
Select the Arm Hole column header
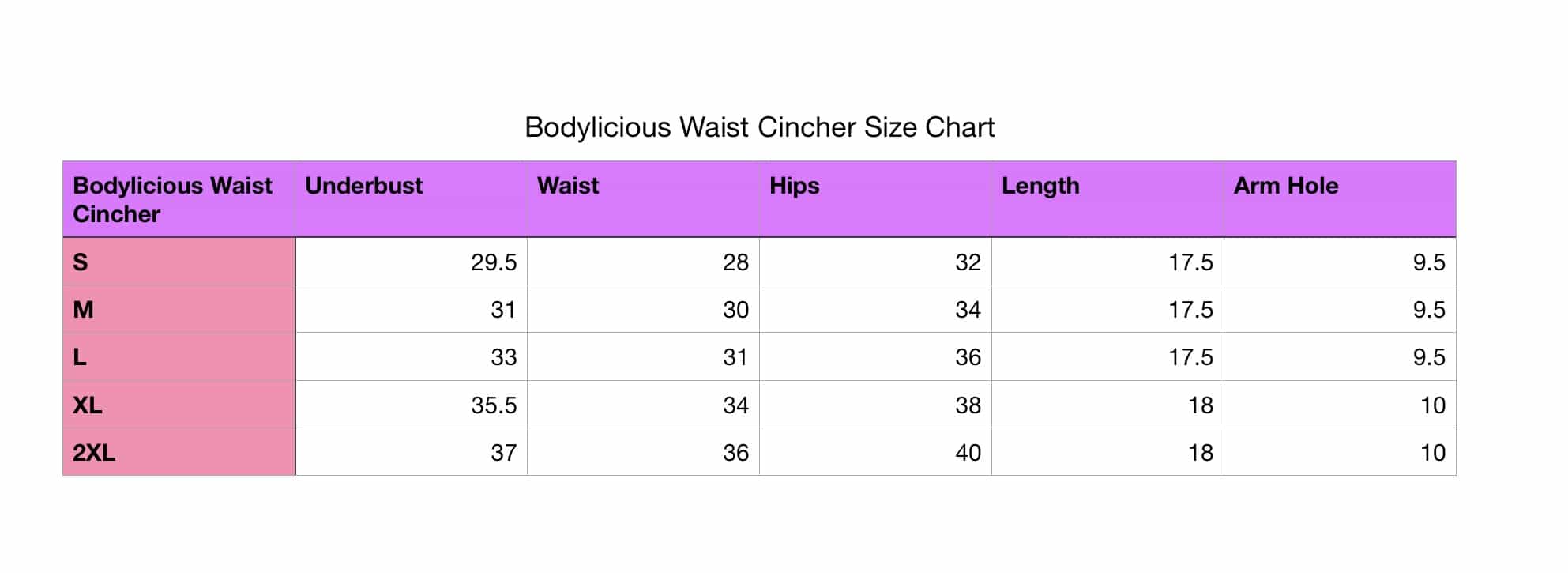[x=1340, y=199]
